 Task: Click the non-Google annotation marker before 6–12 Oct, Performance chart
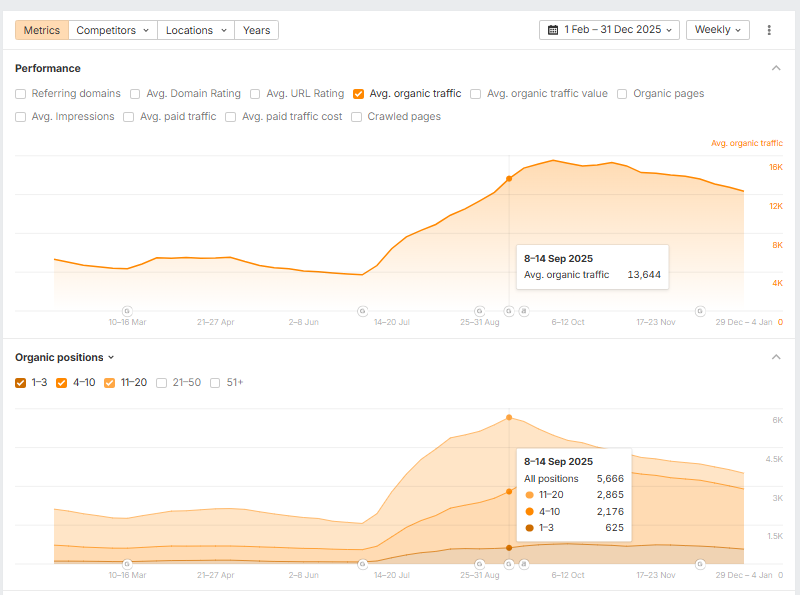coord(523,311)
